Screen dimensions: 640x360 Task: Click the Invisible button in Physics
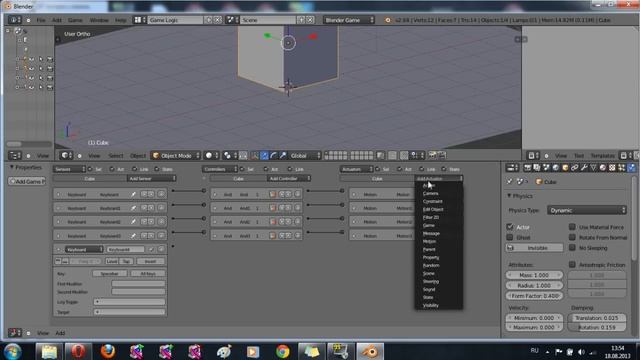pos(534,248)
